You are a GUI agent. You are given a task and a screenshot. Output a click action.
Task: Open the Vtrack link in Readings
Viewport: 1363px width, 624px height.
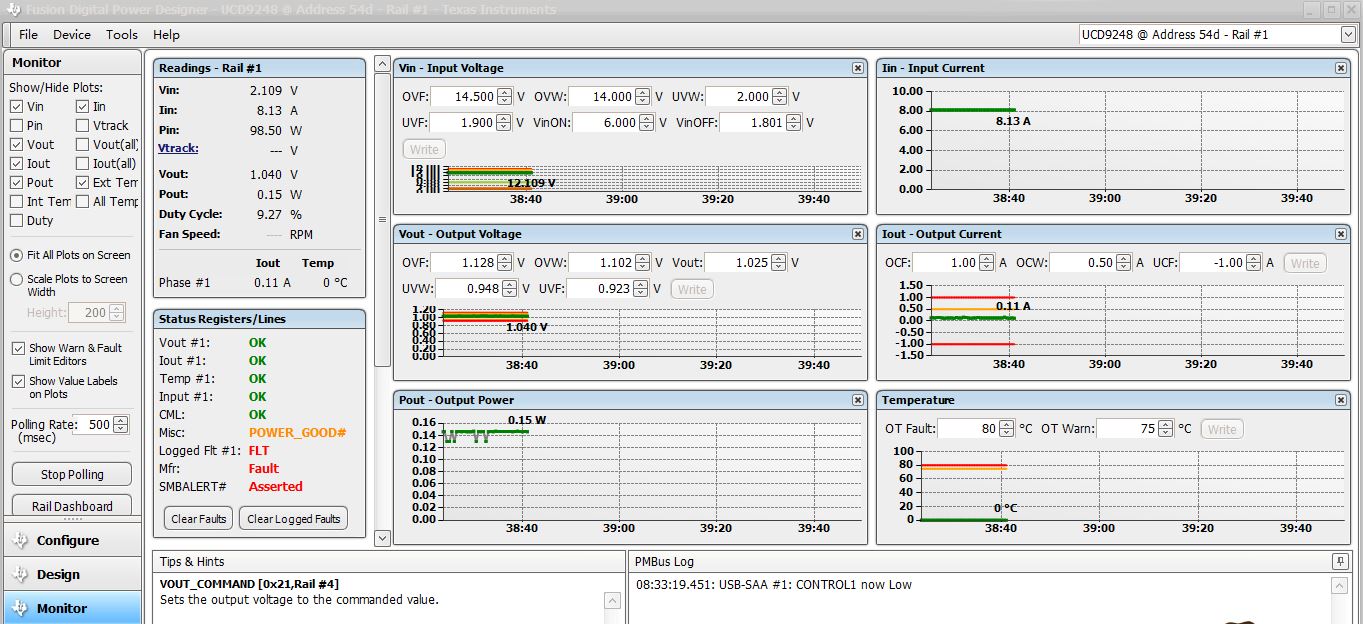(178, 148)
